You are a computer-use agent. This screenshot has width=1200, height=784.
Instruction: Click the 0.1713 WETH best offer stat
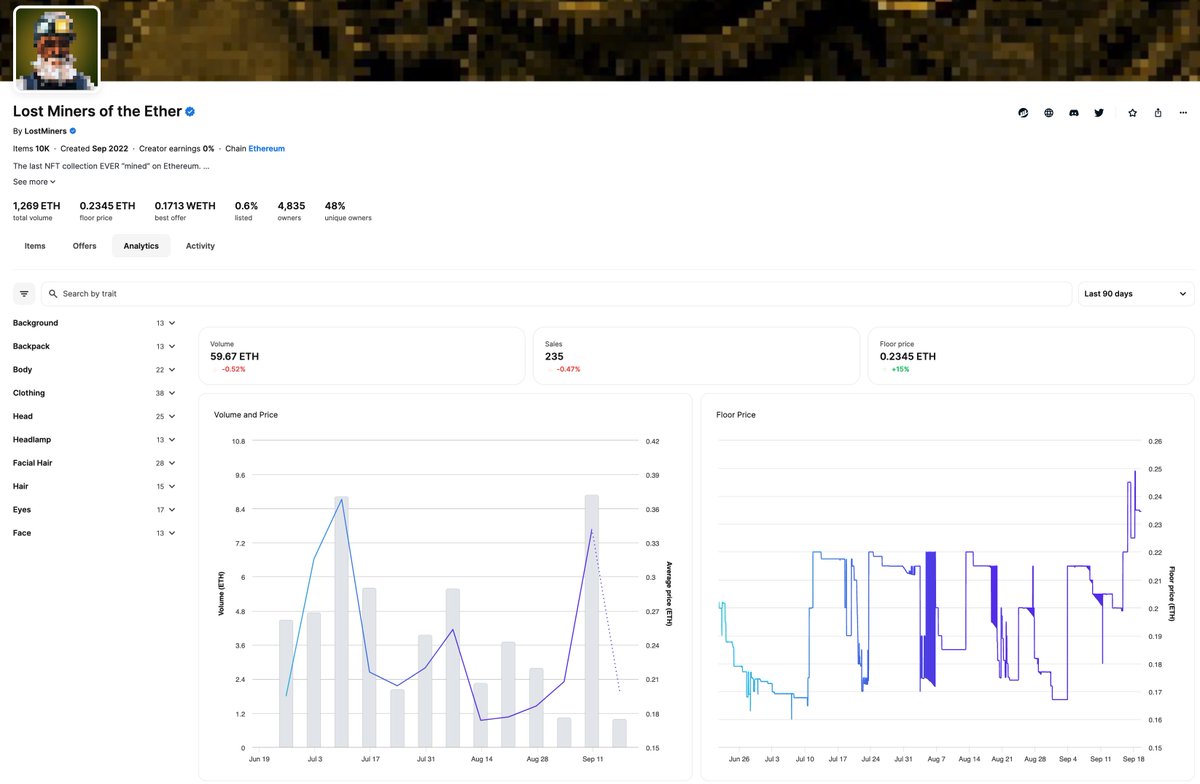click(185, 211)
